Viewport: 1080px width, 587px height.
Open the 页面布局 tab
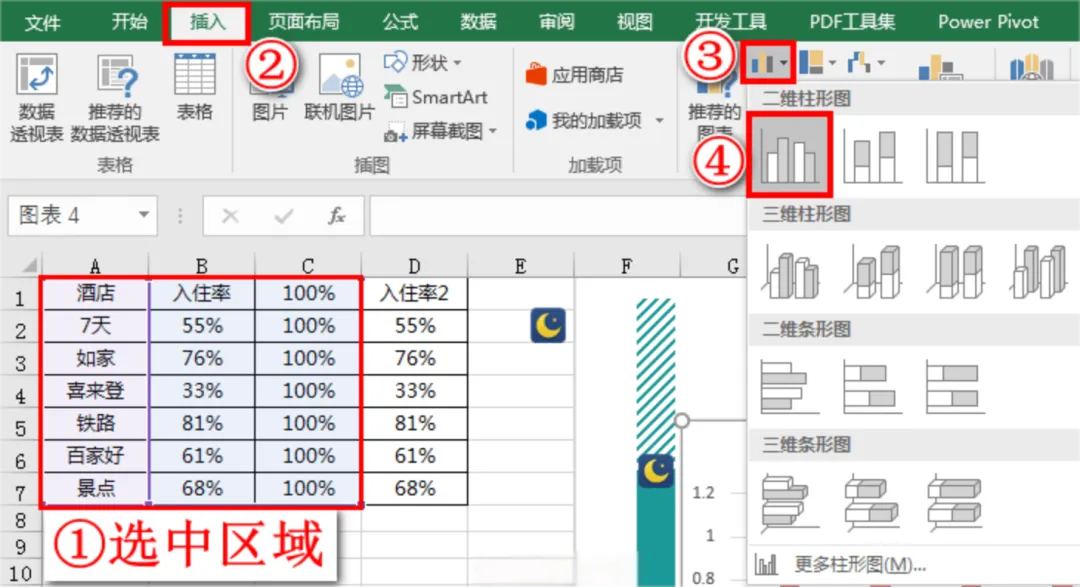click(304, 22)
